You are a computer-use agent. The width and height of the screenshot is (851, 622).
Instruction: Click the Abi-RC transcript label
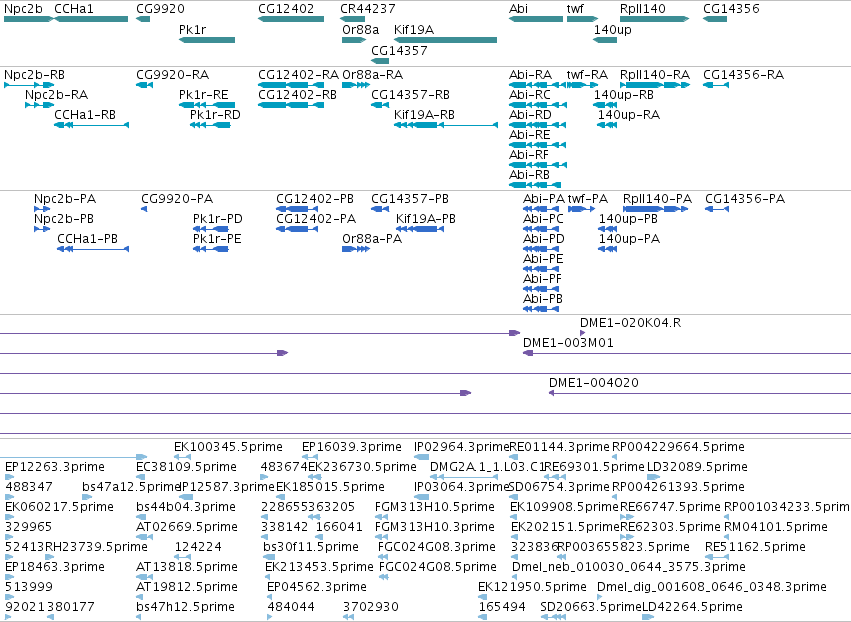coord(530,94)
